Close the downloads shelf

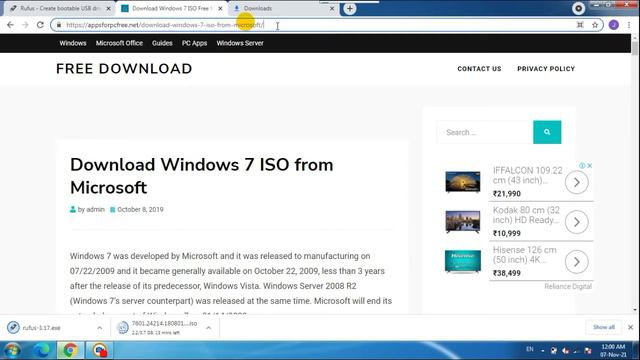click(631, 327)
